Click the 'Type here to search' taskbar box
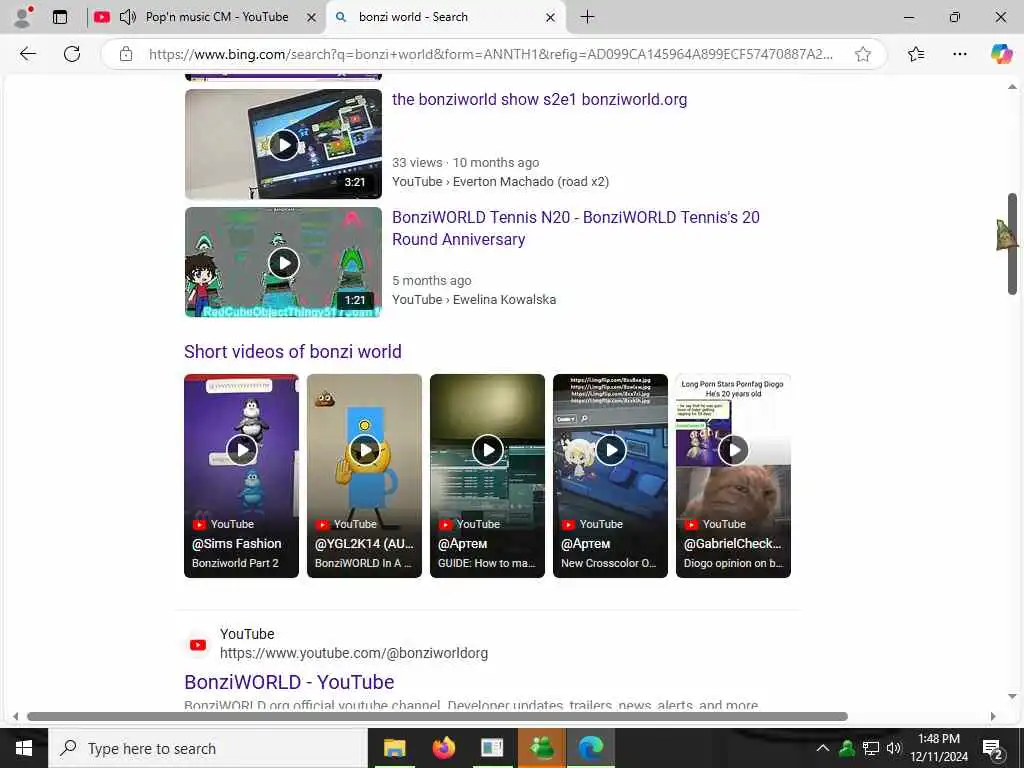Image resolution: width=1024 pixels, height=768 pixels. [x=208, y=748]
